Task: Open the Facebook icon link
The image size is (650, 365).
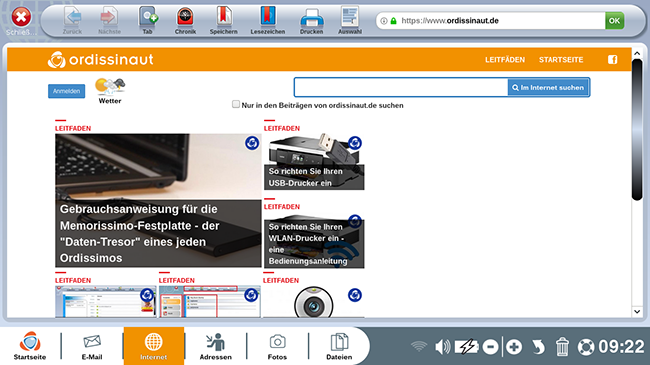Action: click(x=613, y=60)
